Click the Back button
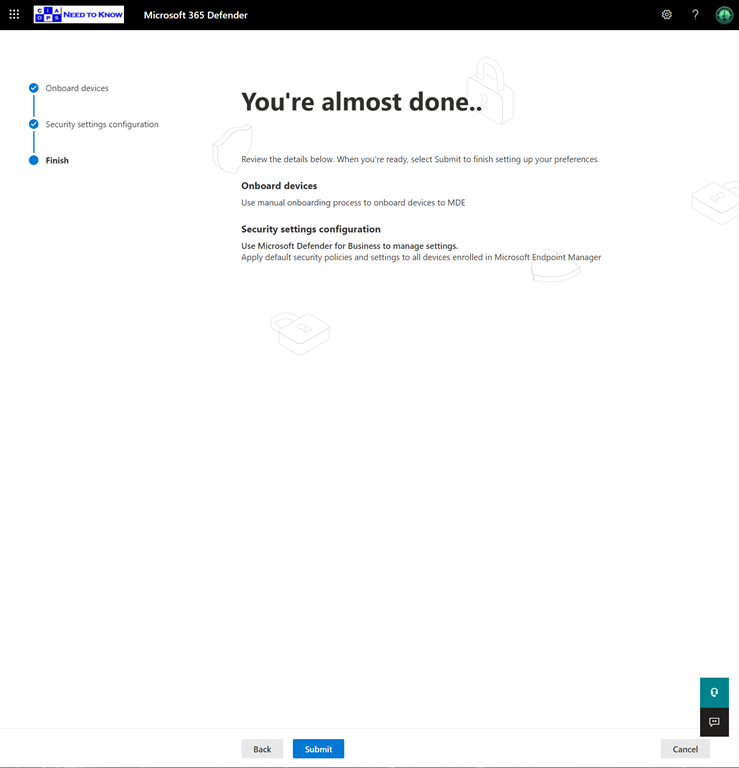 (x=262, y=749)
